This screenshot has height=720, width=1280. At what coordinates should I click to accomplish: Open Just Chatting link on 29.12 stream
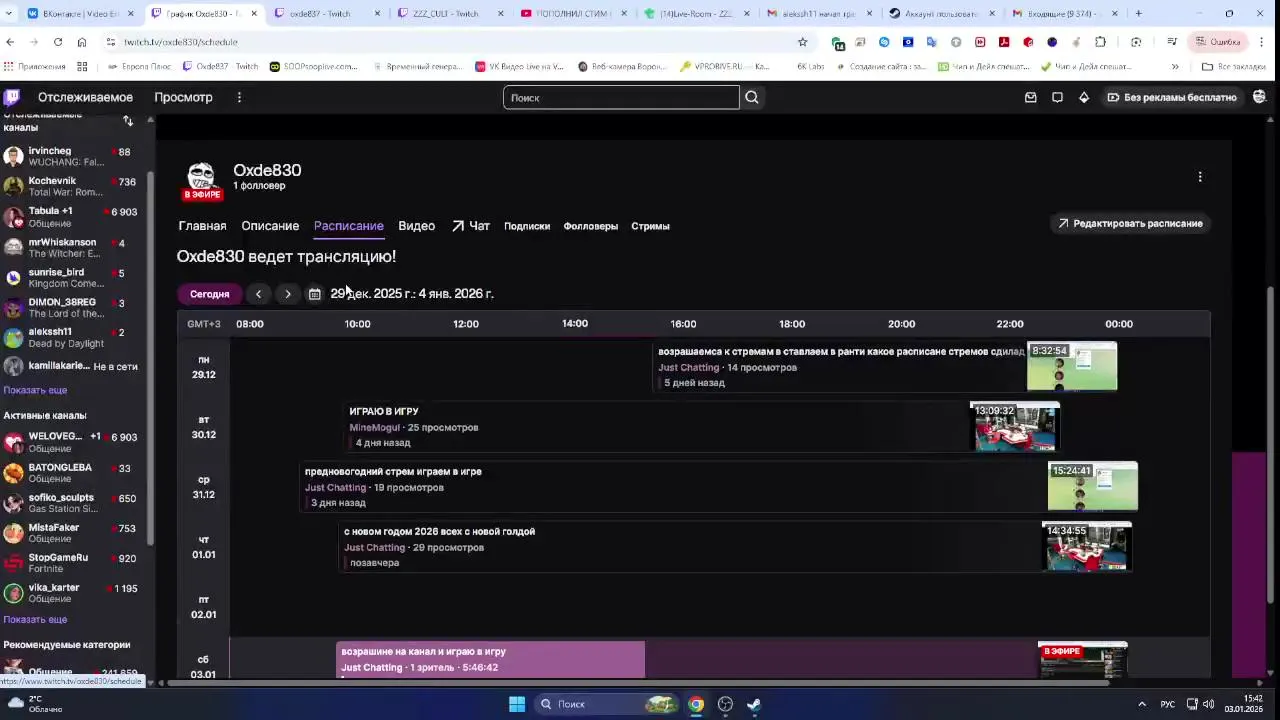tap(689, 368)
